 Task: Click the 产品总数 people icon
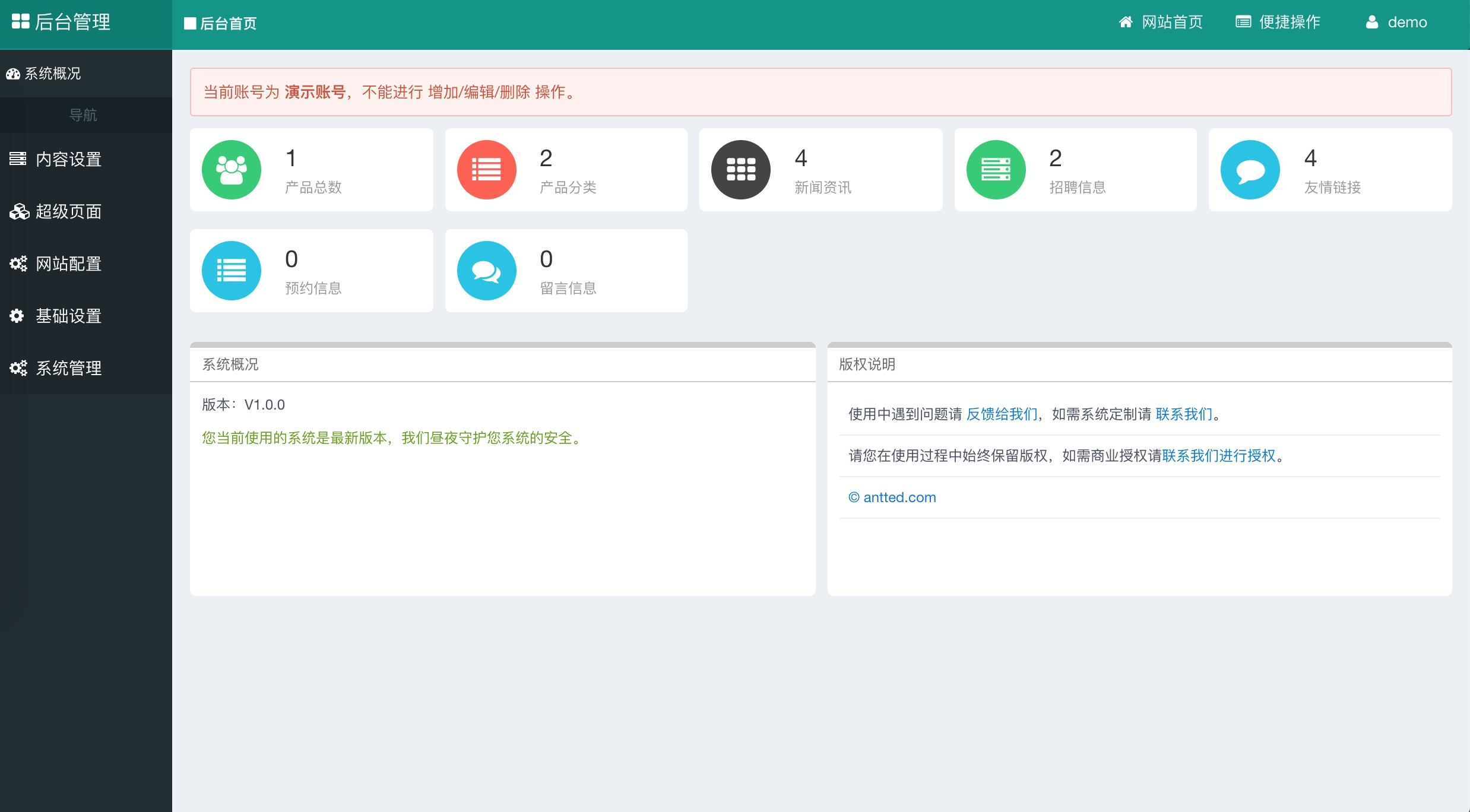232,170
